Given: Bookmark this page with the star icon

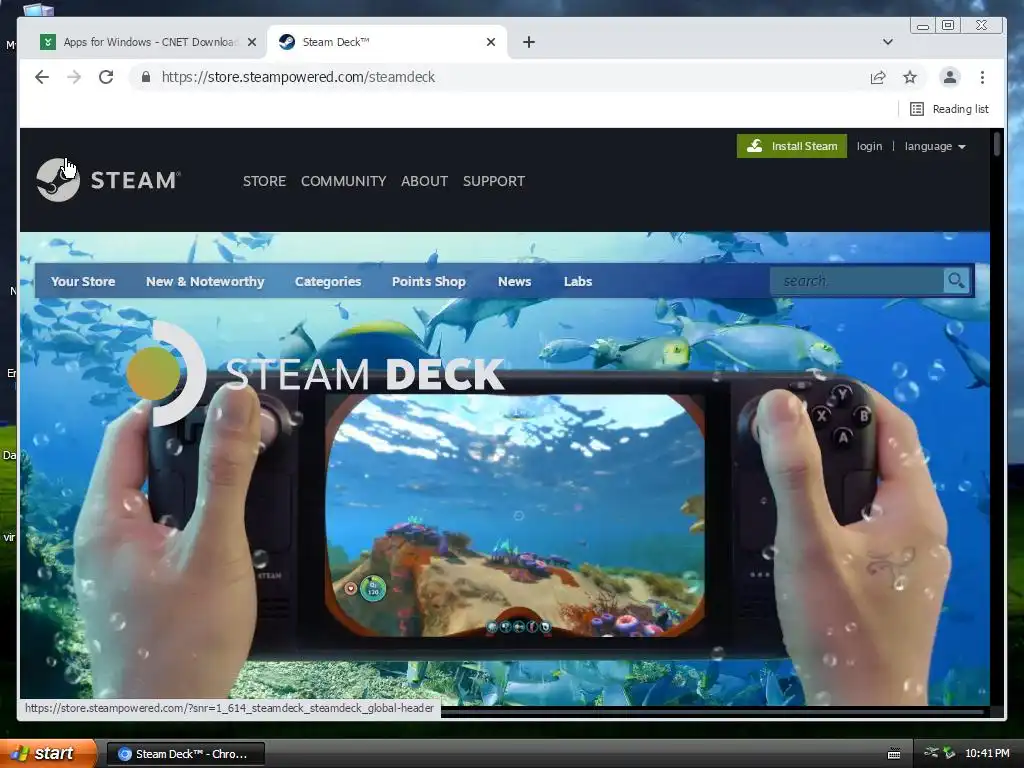Looking at the screenshot, I should click(x=910, y=77).
